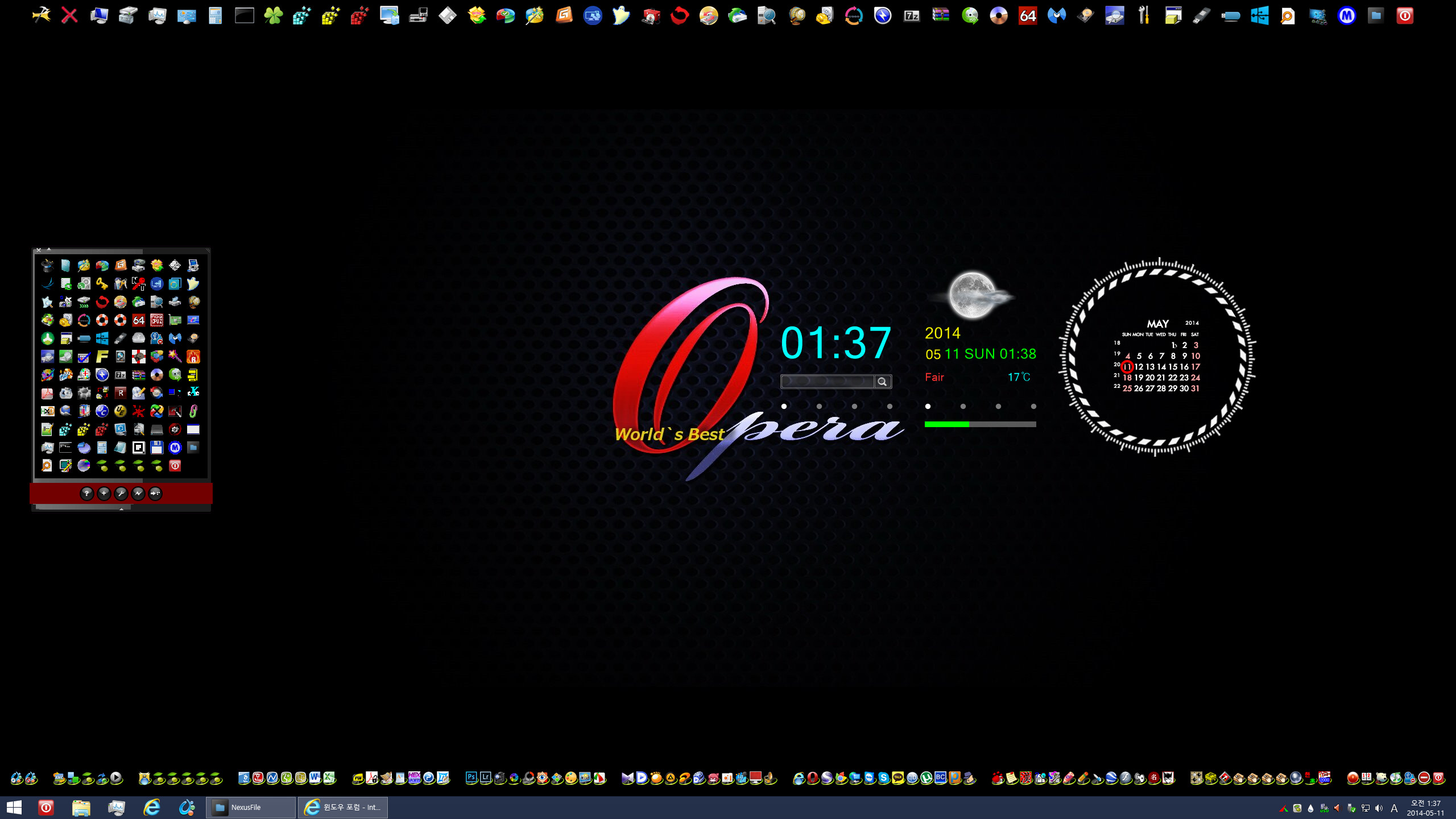Viewport: 1456px width, 819px height.
Task: Switch to the NexusFile taskbar window
Action: pyautogui.click(x=251, y=807)
